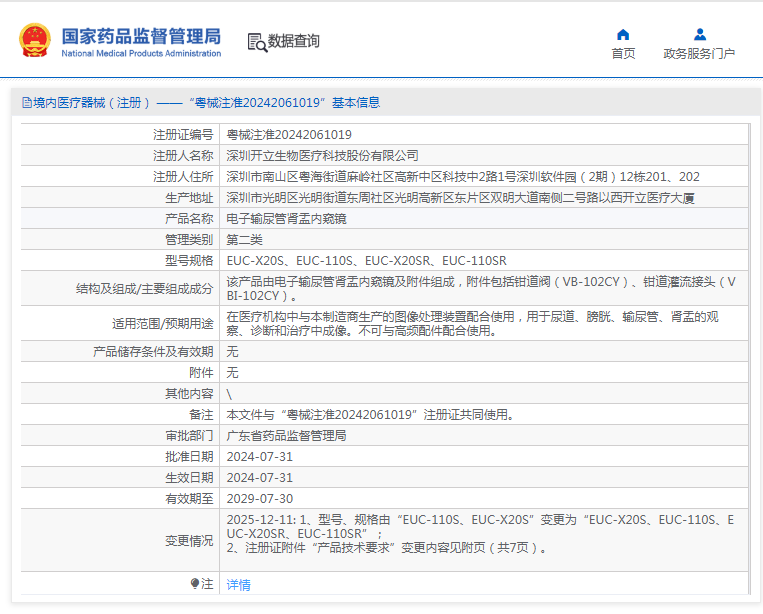Click the 政务服务门户 navigation label
Screen dimensions: 763x614
click(x=699, y=54)
